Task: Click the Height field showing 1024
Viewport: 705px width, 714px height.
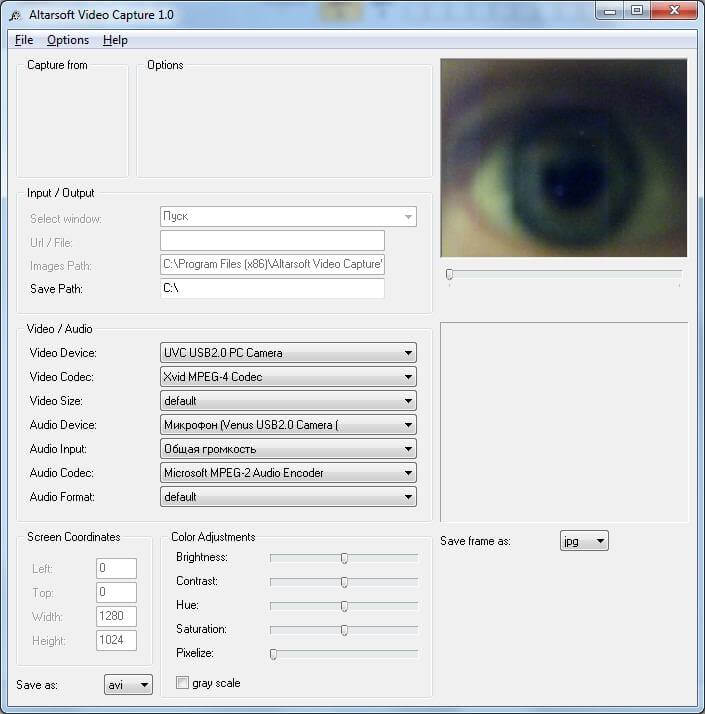Action: tap(117, 640)
